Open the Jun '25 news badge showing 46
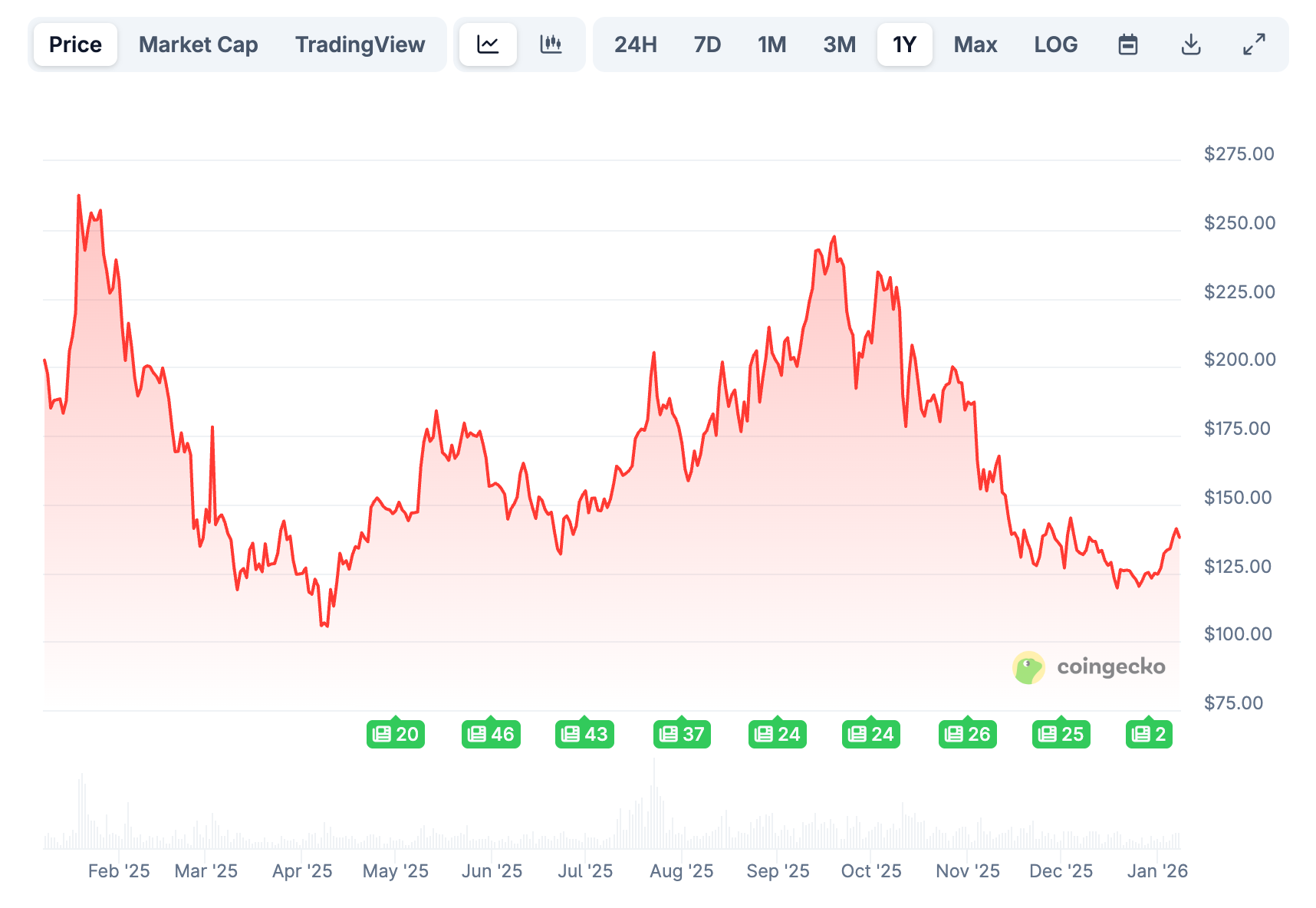 [491, 734]
